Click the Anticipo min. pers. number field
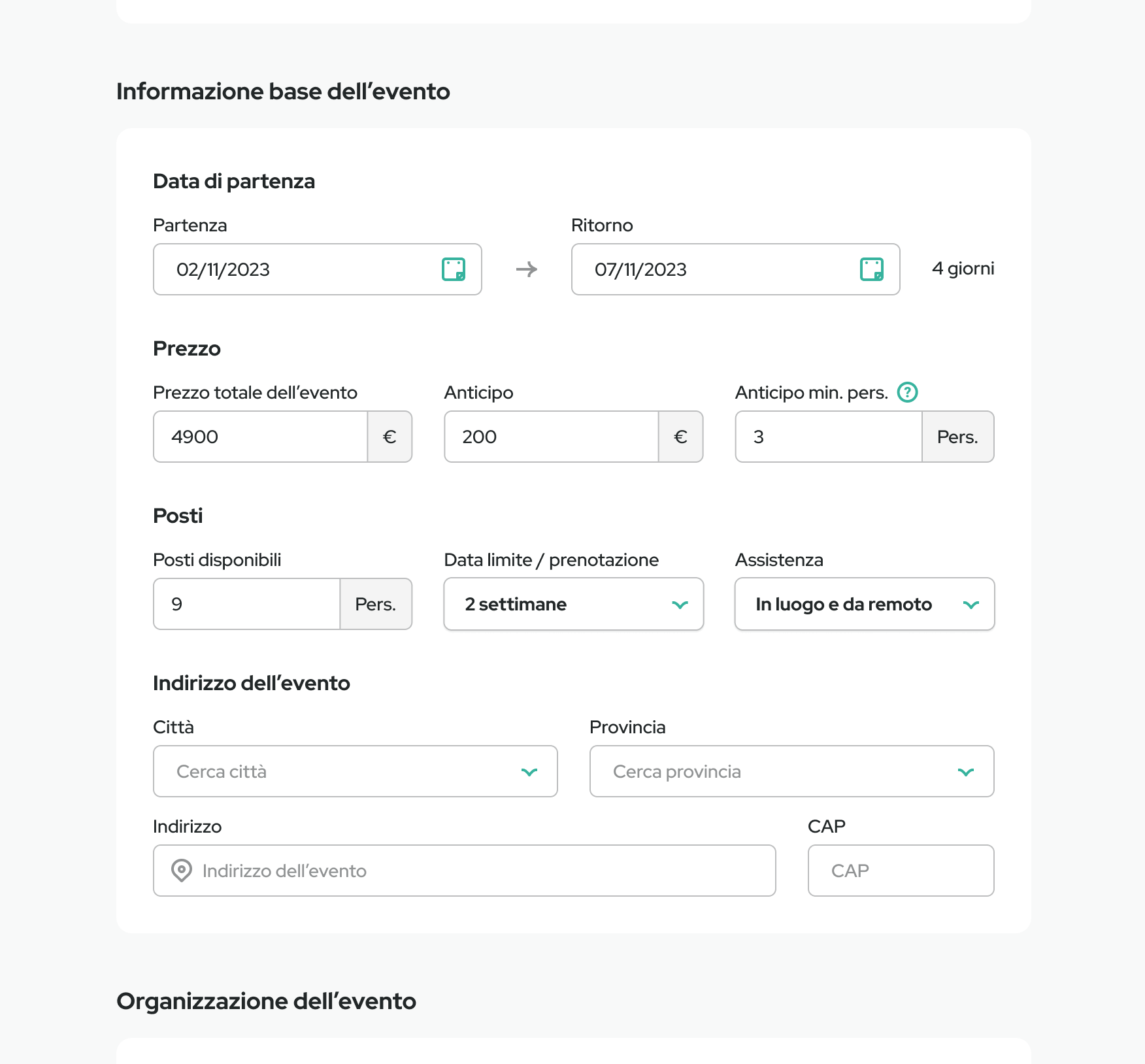The image size is (1145, 1064). [828, 437]
